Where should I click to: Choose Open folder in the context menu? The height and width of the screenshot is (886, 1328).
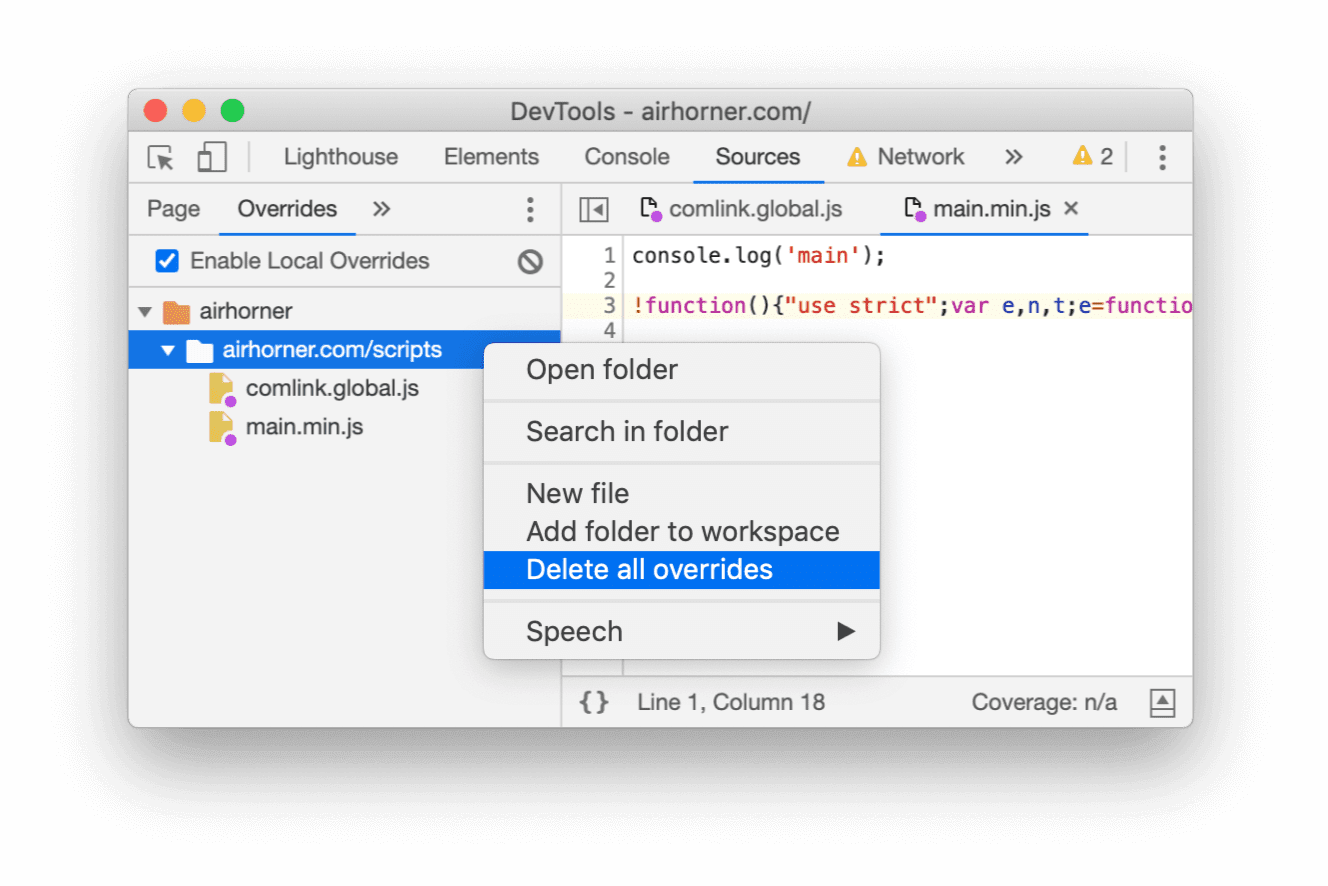pos(602,370)
